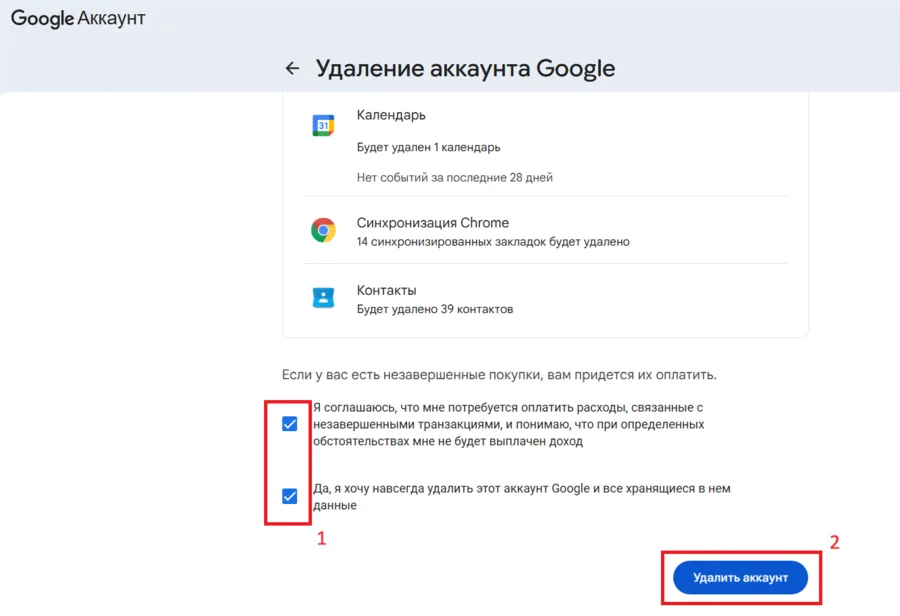The width and height of the screenshot is (900, 616).
Task: Click the 14 synced bookmarks deletion note
Action: click(492, 242)
